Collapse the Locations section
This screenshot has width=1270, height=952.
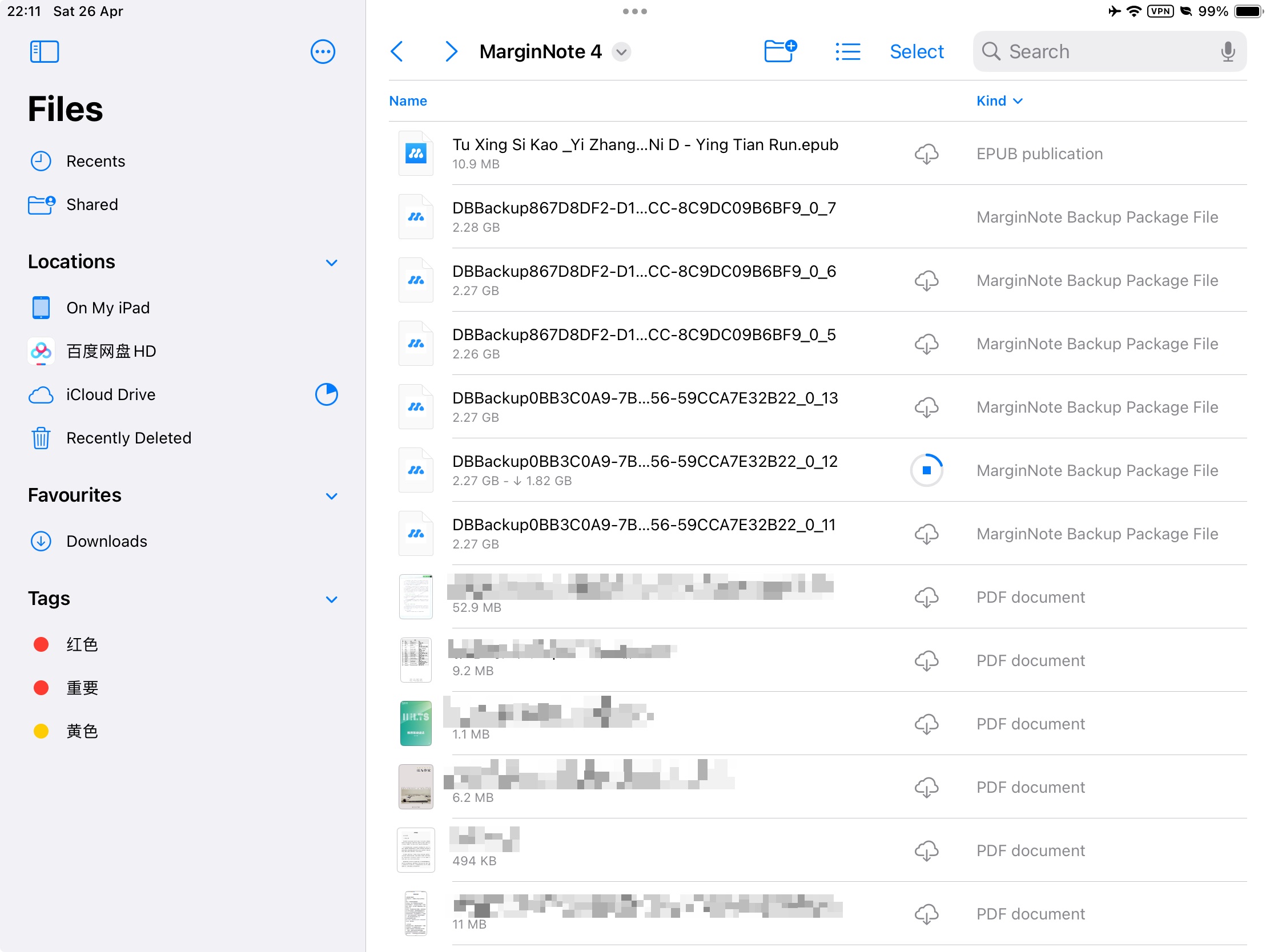[x=331, y=263]
